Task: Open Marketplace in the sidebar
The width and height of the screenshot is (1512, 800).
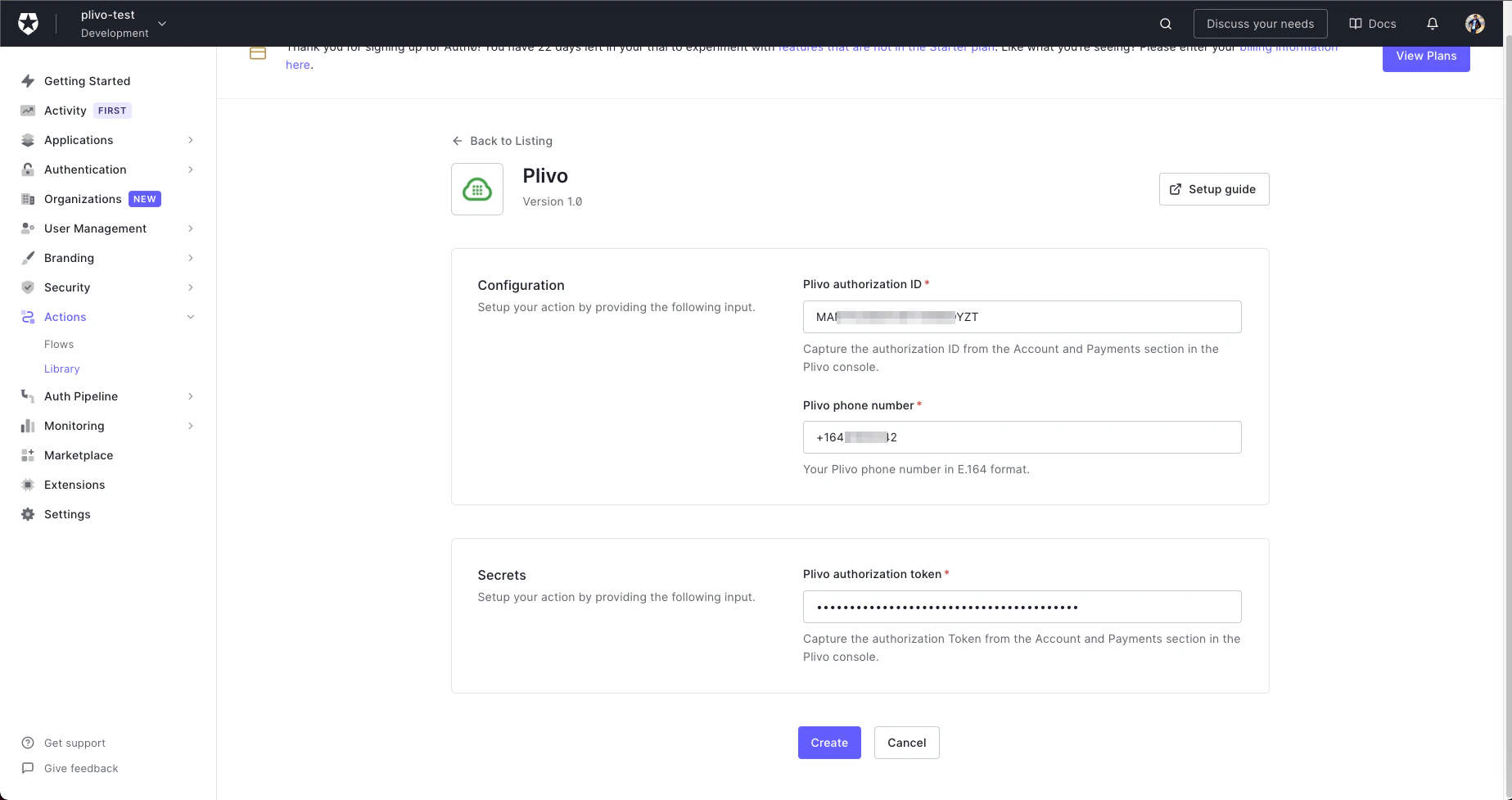Action: click(x=79, y=455)
